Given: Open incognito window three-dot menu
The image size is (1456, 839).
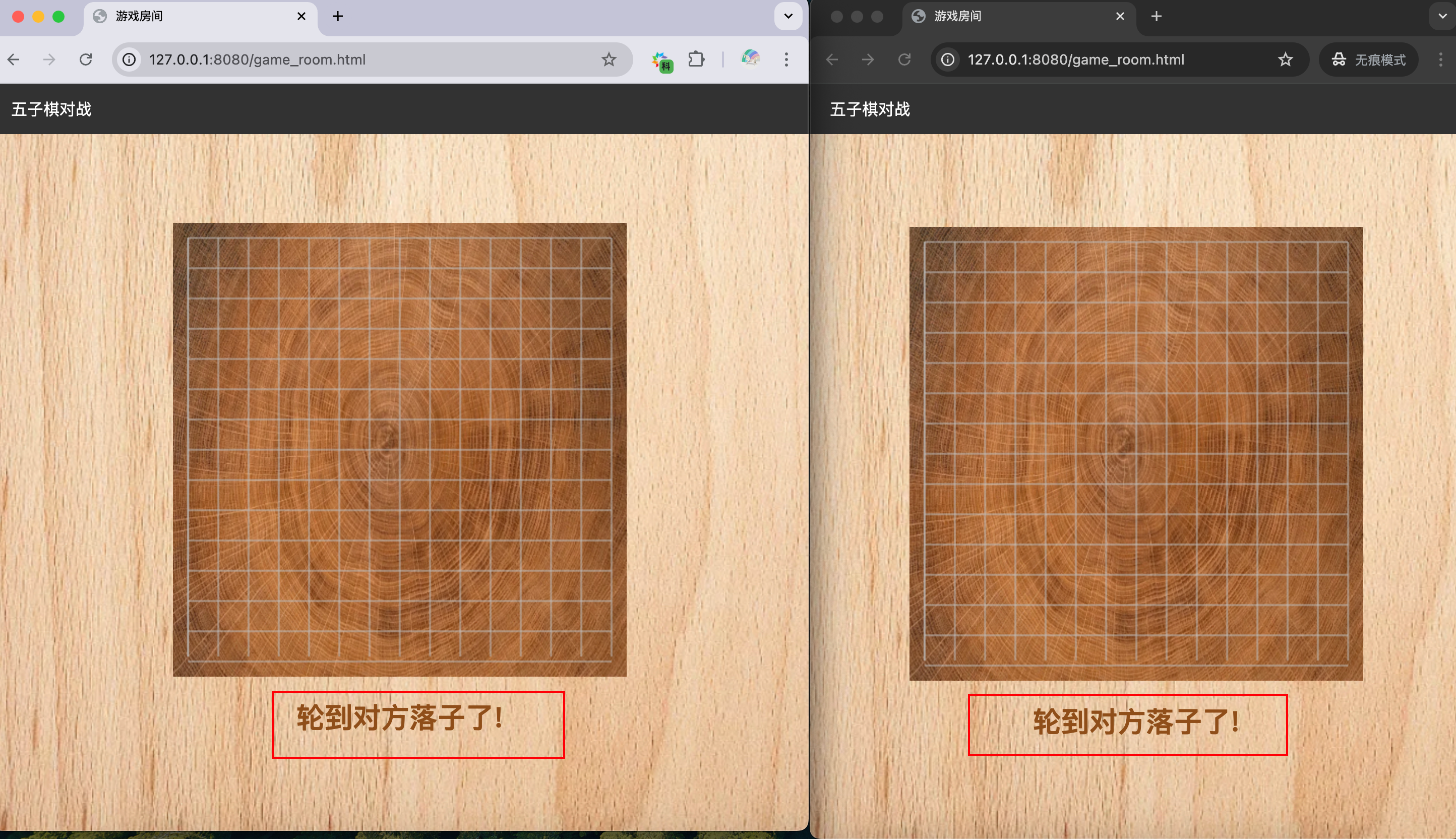Looking at the screenshot, I should tap(1440, 59).
